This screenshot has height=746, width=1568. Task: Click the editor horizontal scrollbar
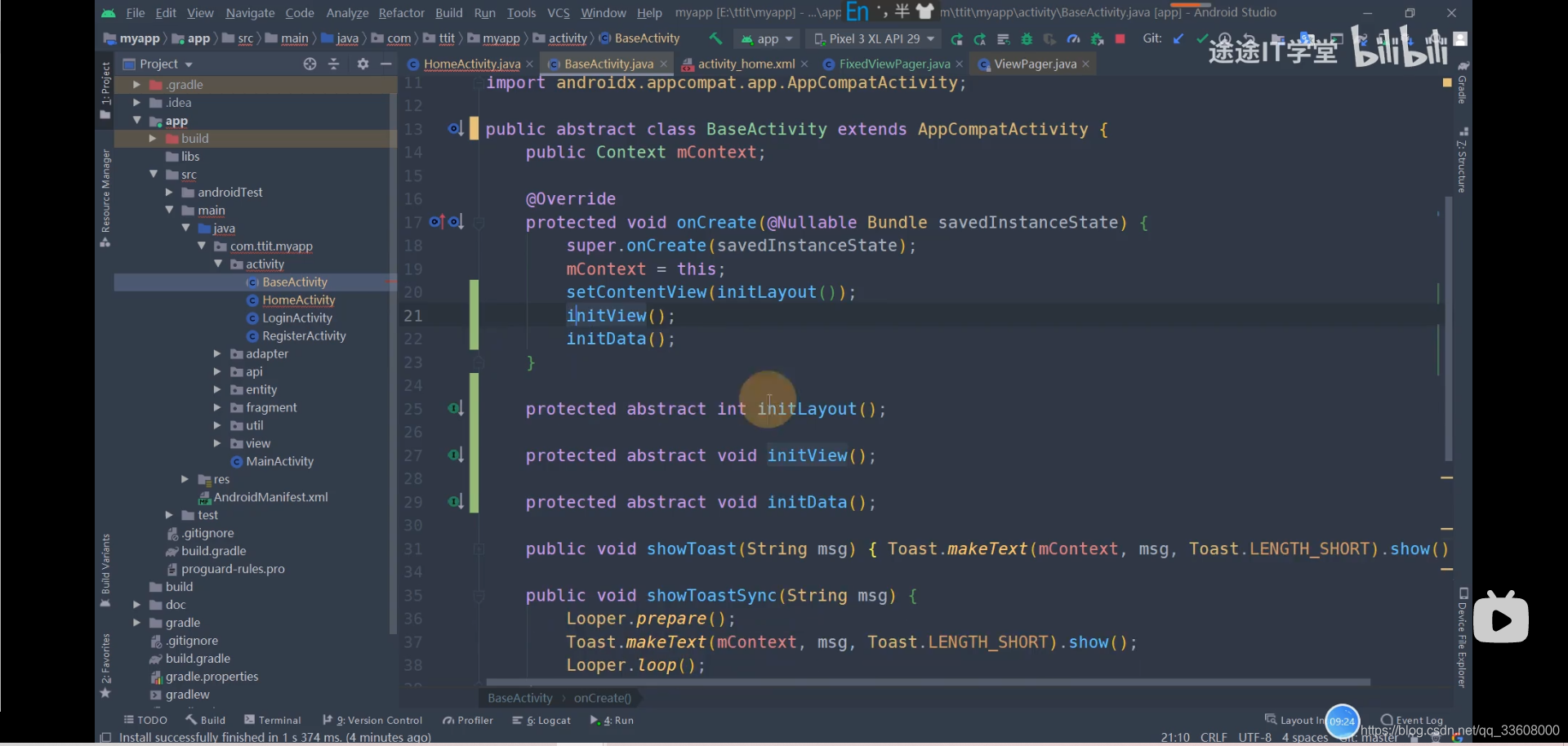[x=928, y=682]
